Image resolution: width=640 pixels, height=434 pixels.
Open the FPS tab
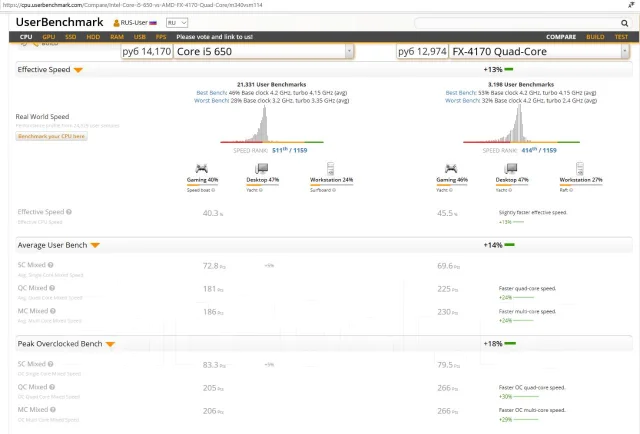[x=161, y=37]
